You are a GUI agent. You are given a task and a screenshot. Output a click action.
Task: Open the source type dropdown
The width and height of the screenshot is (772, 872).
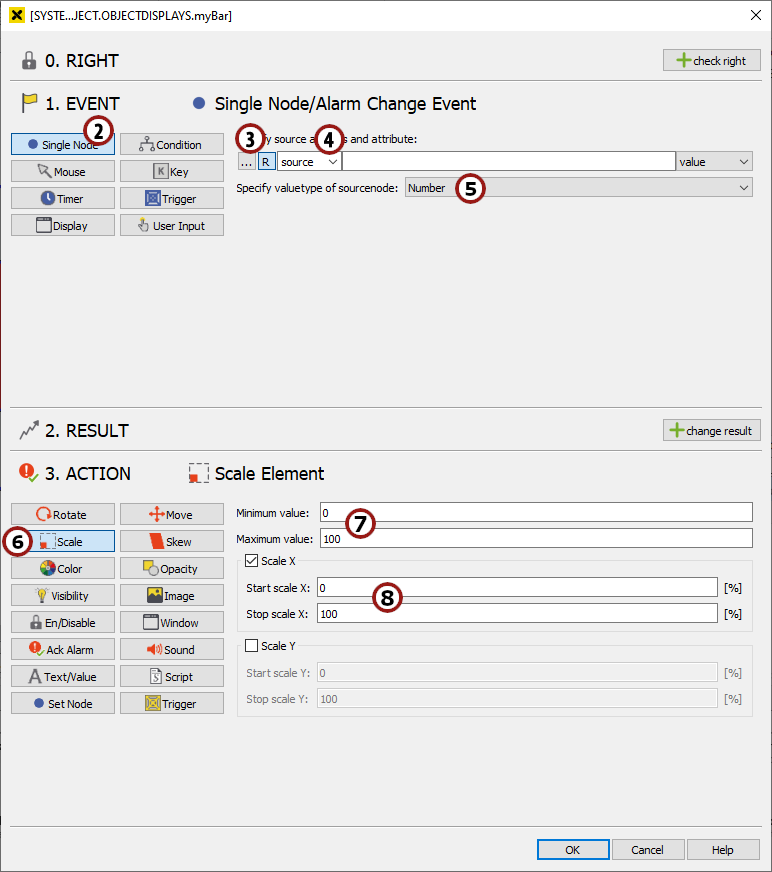click(309, 162)
